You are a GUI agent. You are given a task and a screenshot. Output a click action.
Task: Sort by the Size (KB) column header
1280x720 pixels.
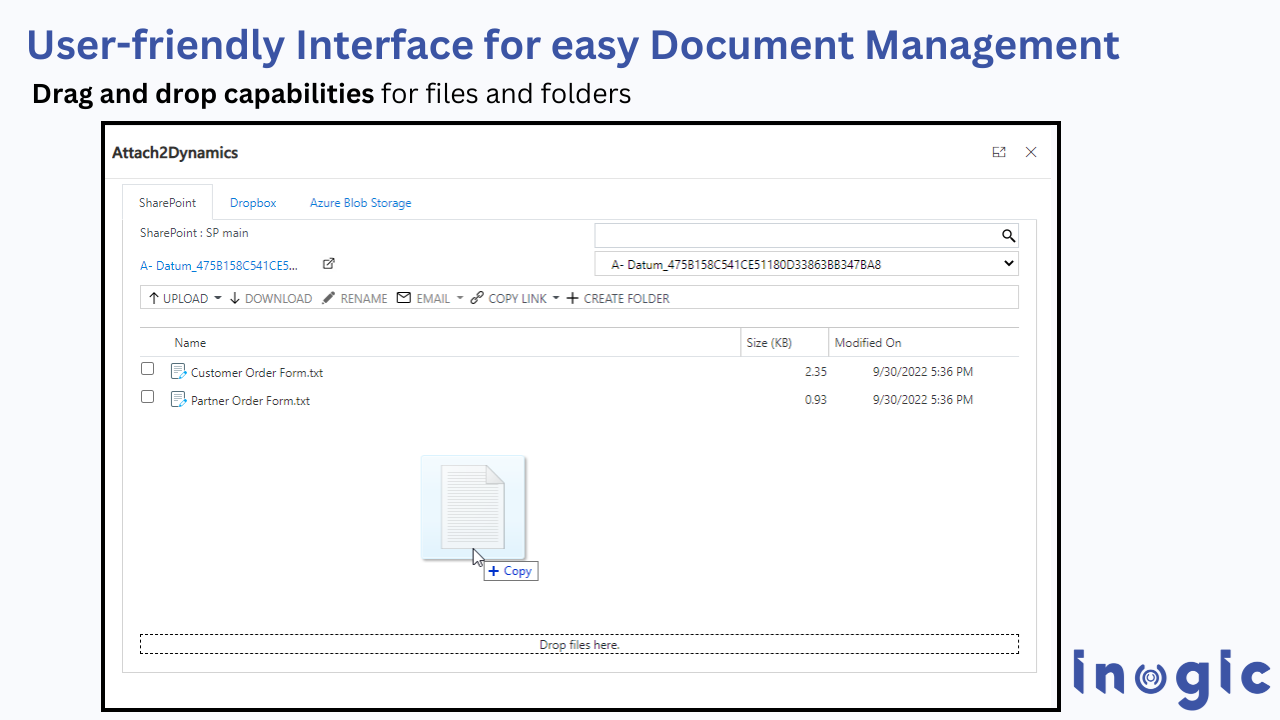point(769,343)
